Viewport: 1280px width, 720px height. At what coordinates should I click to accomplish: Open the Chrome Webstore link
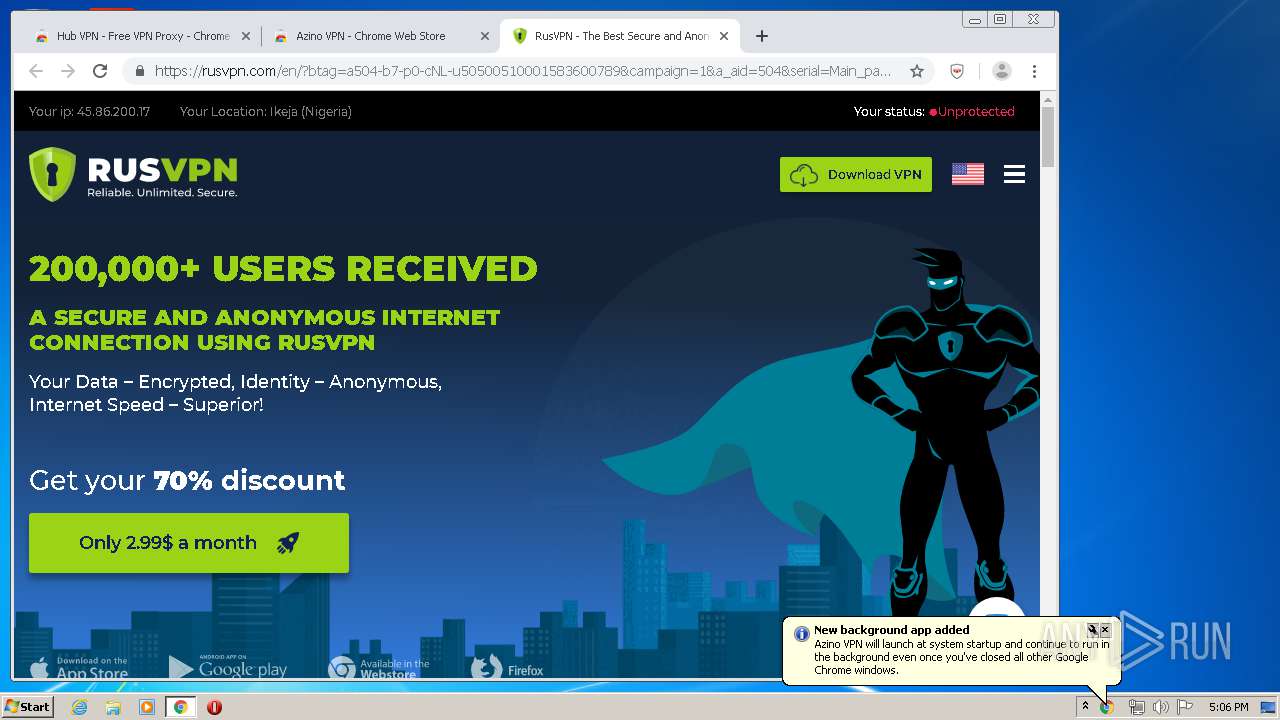tap(380, 667)
